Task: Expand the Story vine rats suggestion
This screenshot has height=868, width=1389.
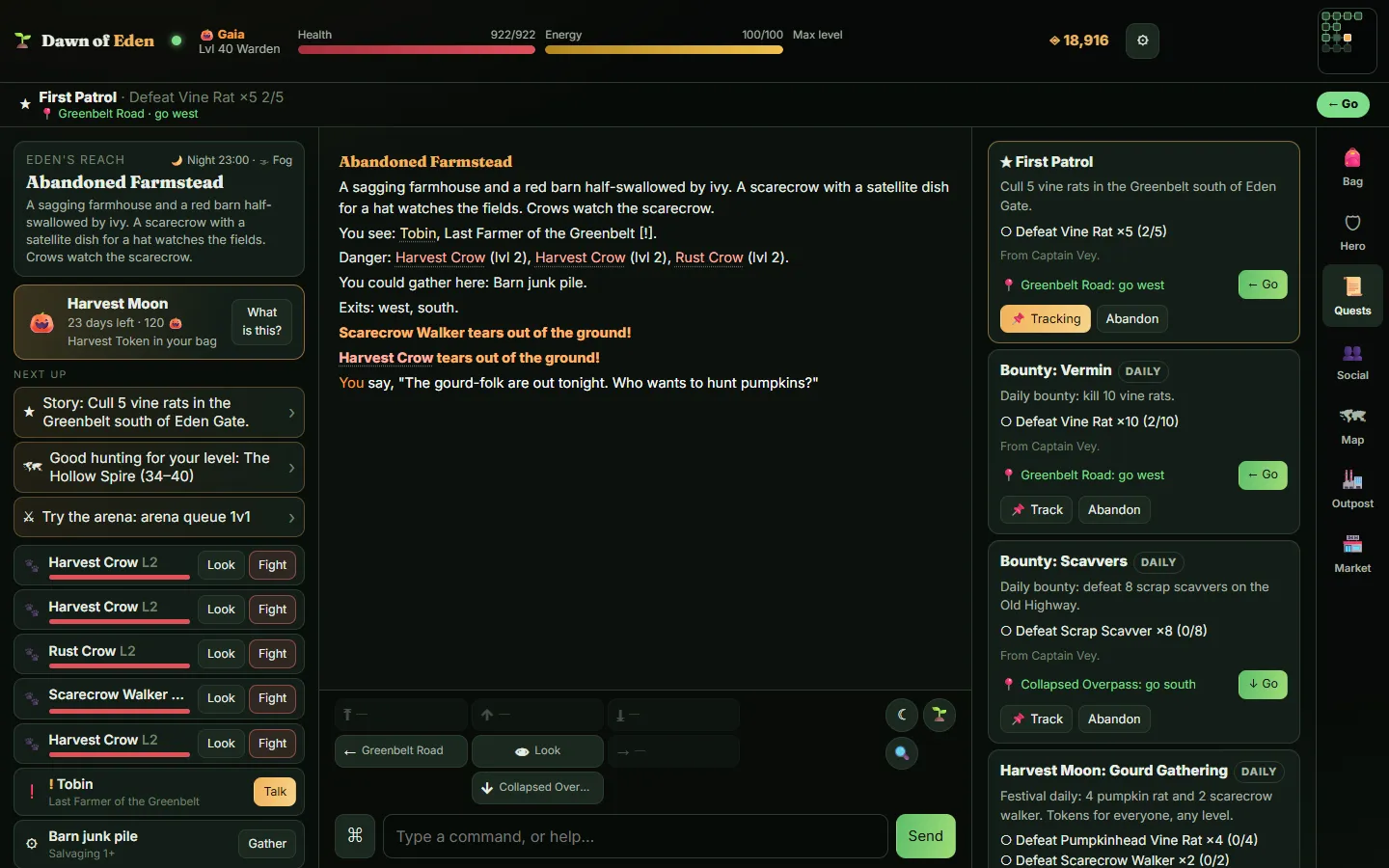Action: pyautogui.click(x=159, y=413)
